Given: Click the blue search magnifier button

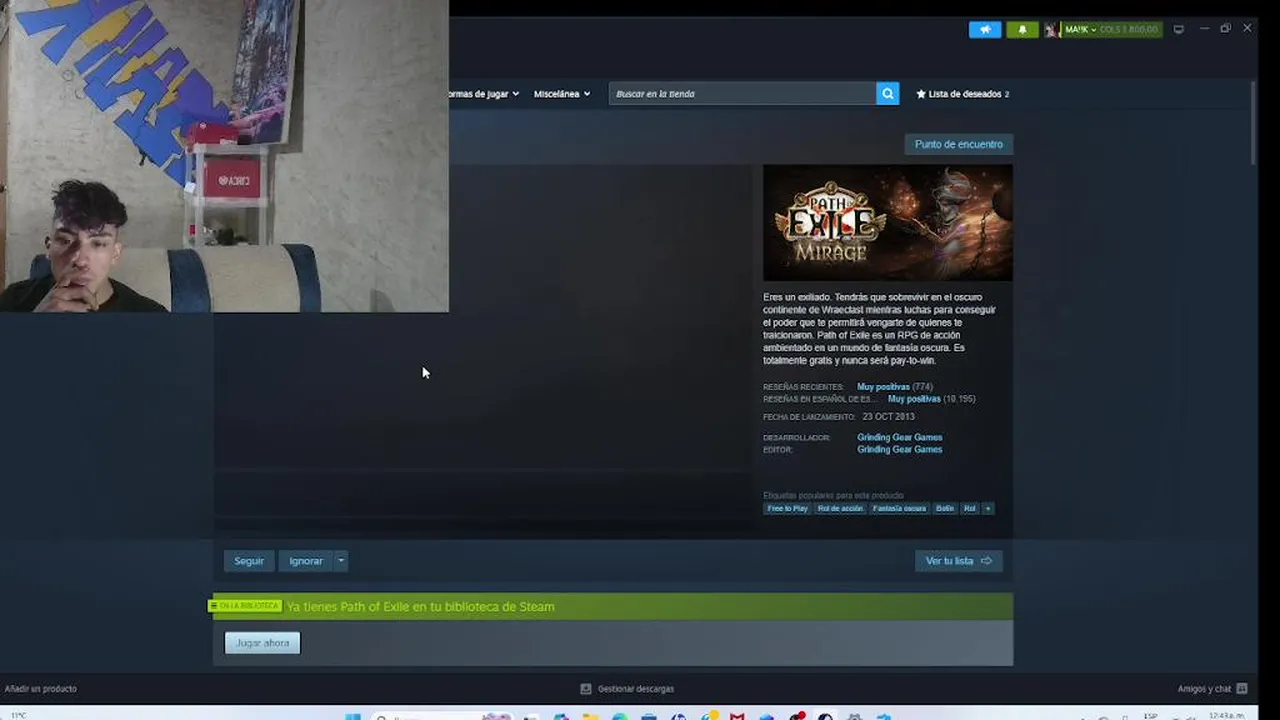Looking at the screenshot, I should [887, 93].
